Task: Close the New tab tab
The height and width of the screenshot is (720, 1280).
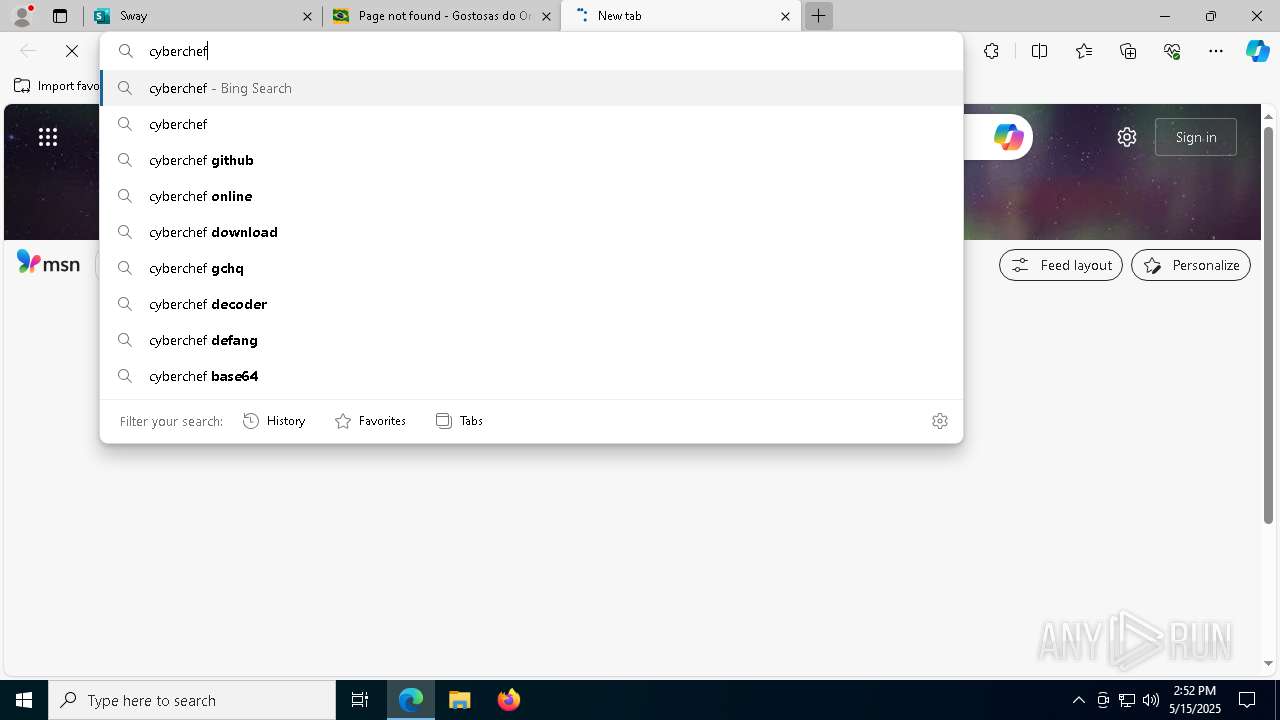Action: (785, 16)
